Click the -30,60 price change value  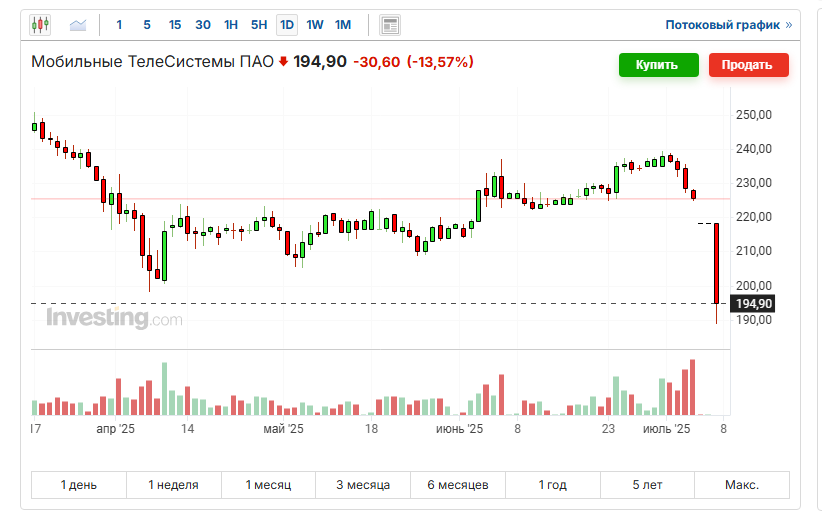[376, 62]
